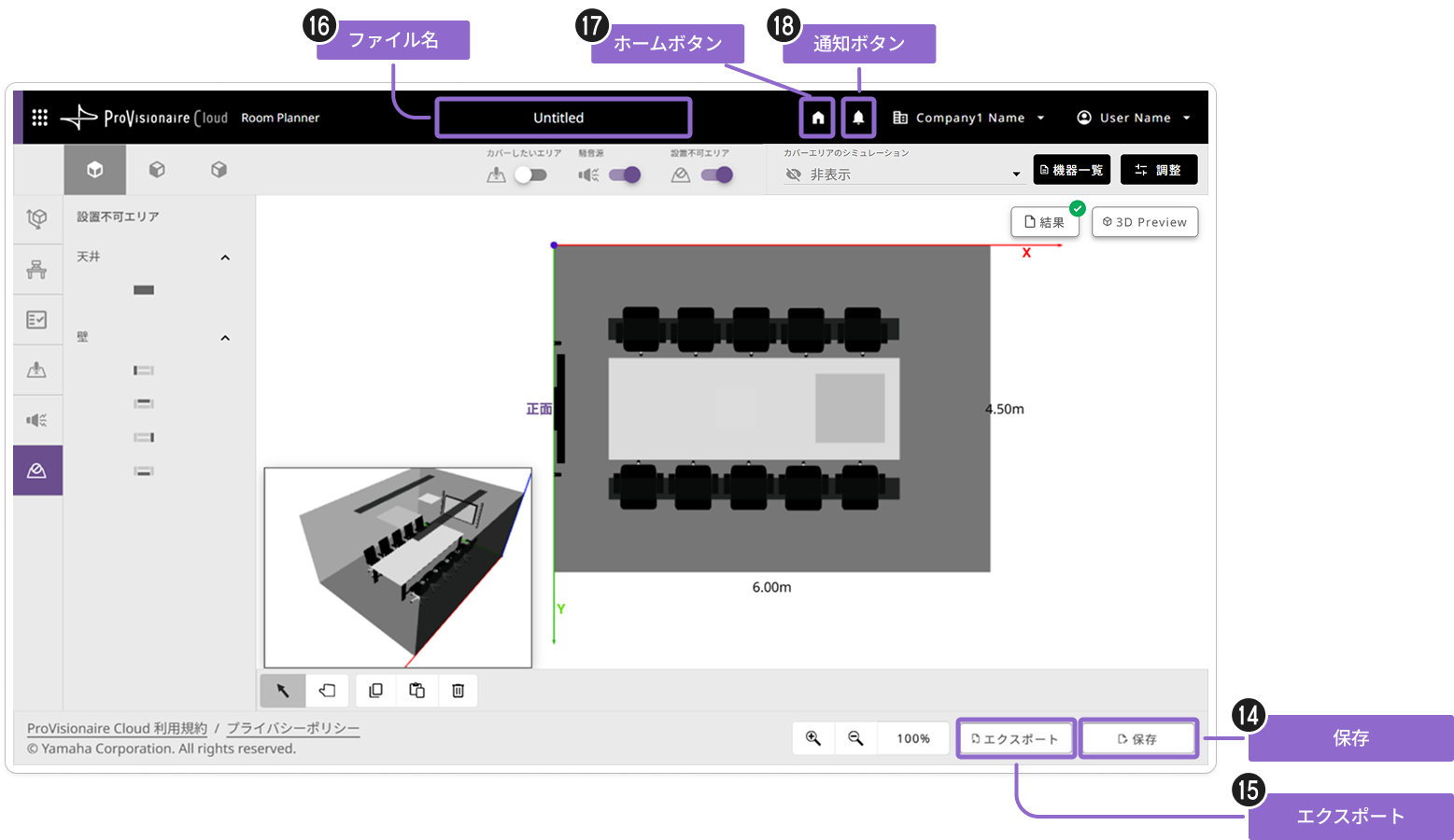This screenshot has height=840, width=1454.
Task: Edit the Untitled file name field
Action: (x=563, y=118)
